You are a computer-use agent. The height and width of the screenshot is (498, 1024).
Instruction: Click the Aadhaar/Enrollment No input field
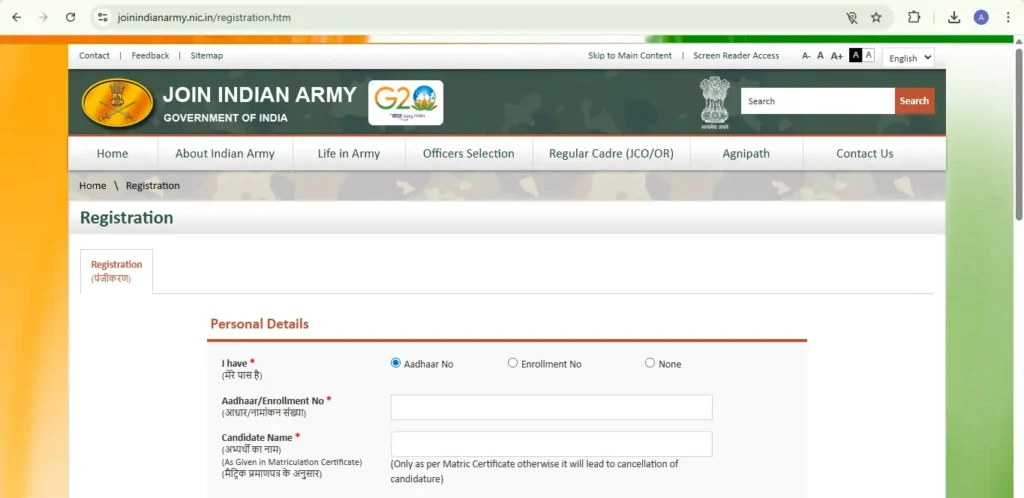(x=551, y=407)
